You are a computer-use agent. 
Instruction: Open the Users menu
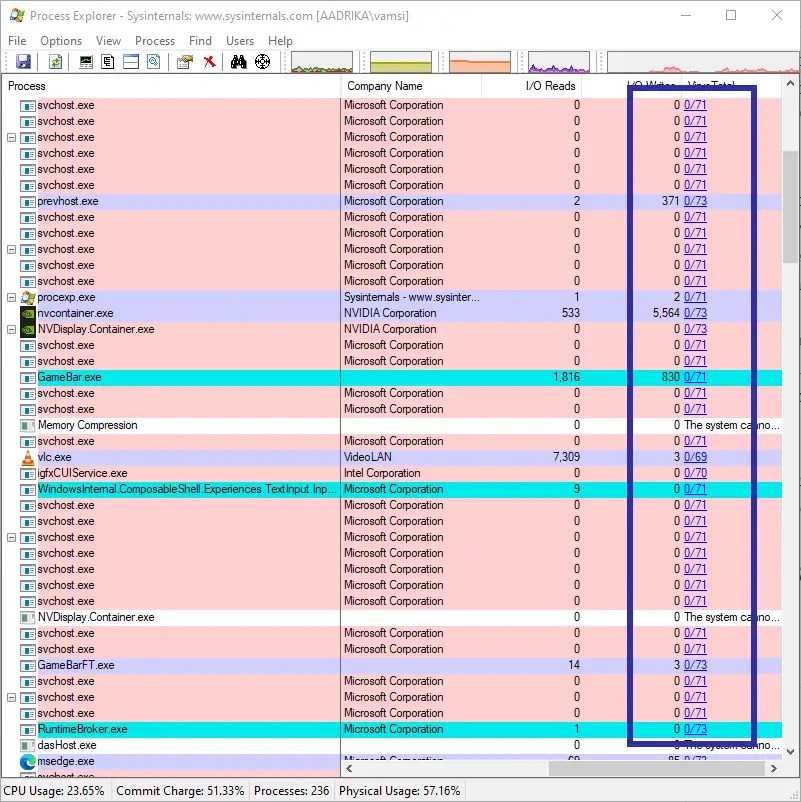tap(240, 41)
